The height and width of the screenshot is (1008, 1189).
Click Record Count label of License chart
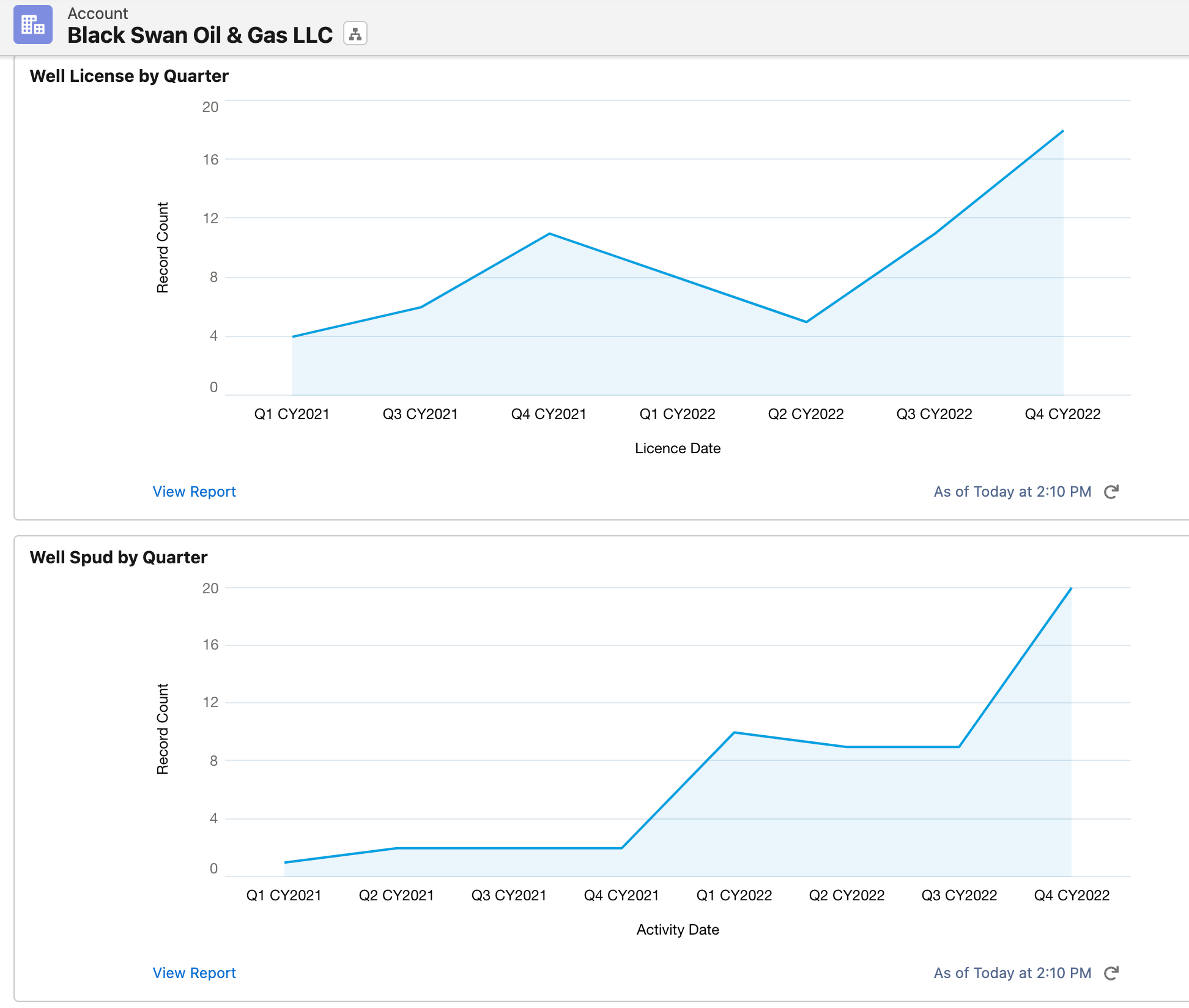162,248
